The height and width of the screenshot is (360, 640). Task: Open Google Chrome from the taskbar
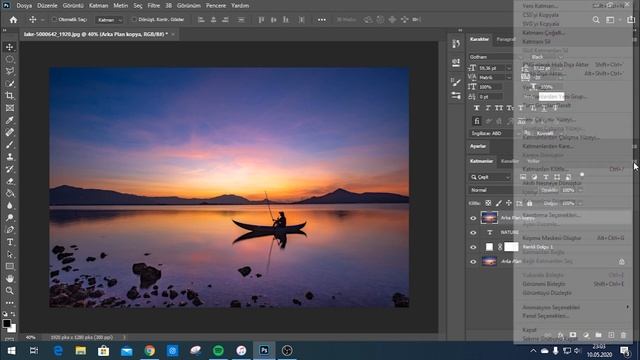(x=149, y=351)
